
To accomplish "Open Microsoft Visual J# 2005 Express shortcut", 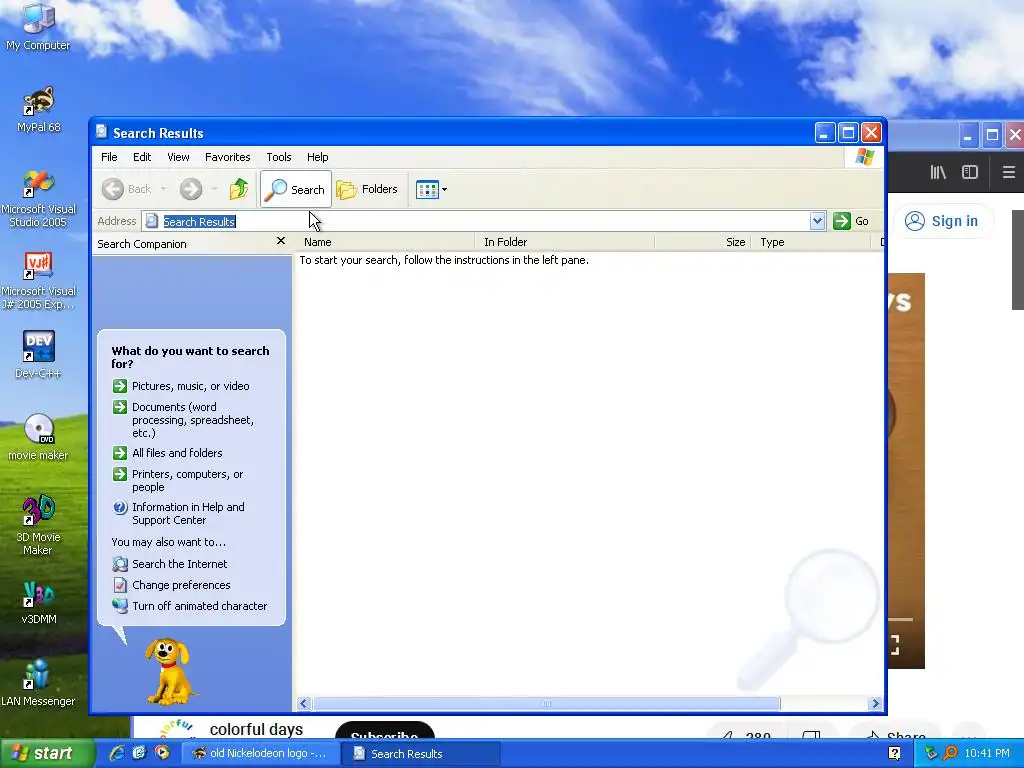I will [38, 281].
